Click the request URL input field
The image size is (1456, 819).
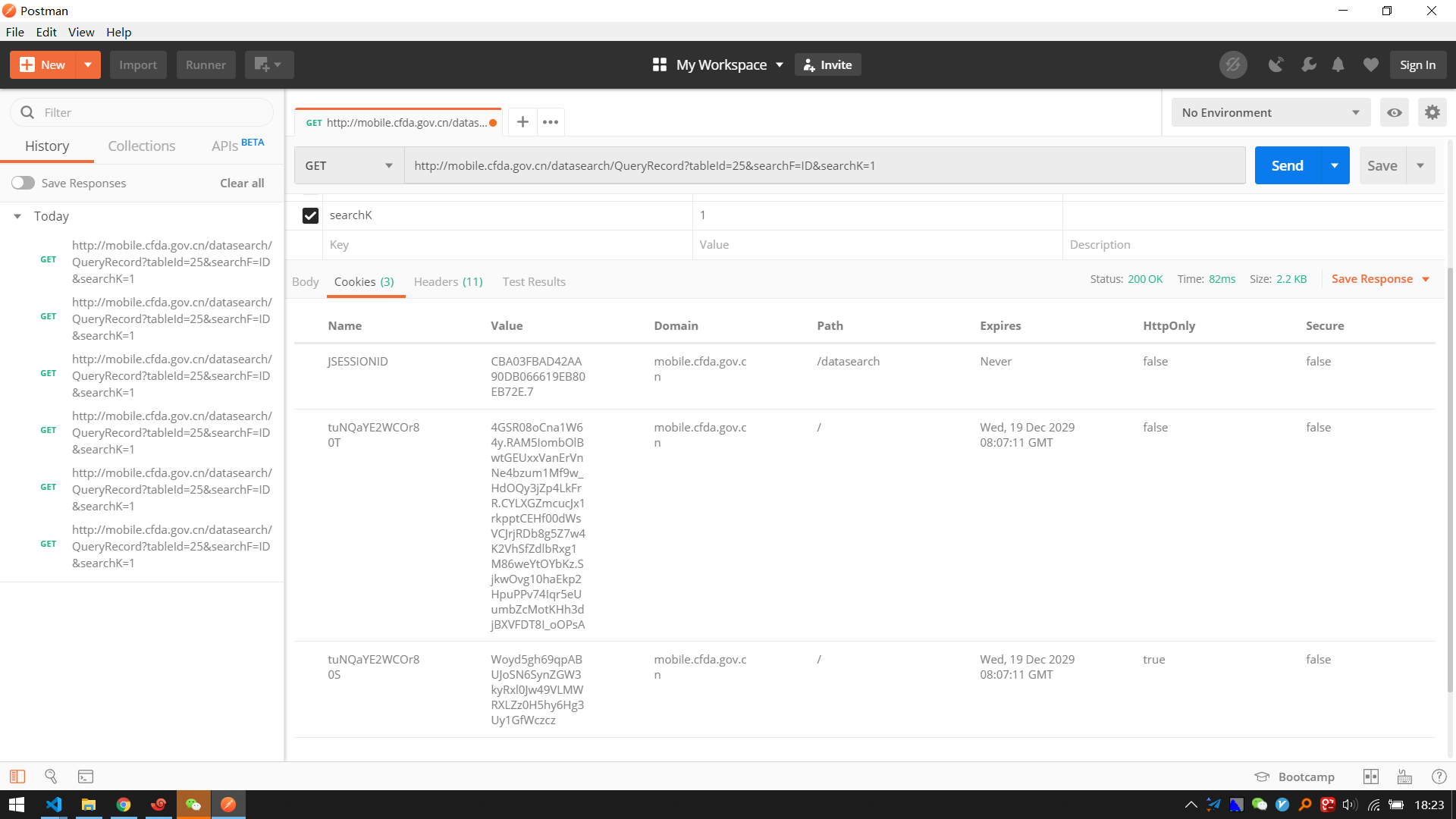point(824,166)
